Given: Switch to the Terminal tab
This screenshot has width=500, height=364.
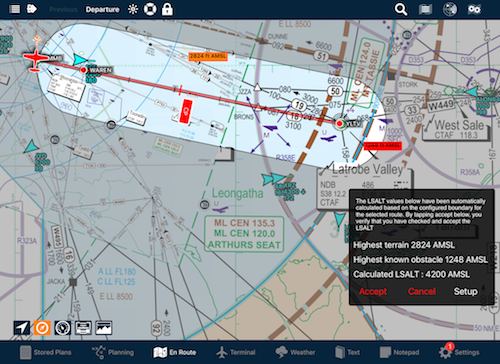Looking at the screenshot, I should coord(236,352).
